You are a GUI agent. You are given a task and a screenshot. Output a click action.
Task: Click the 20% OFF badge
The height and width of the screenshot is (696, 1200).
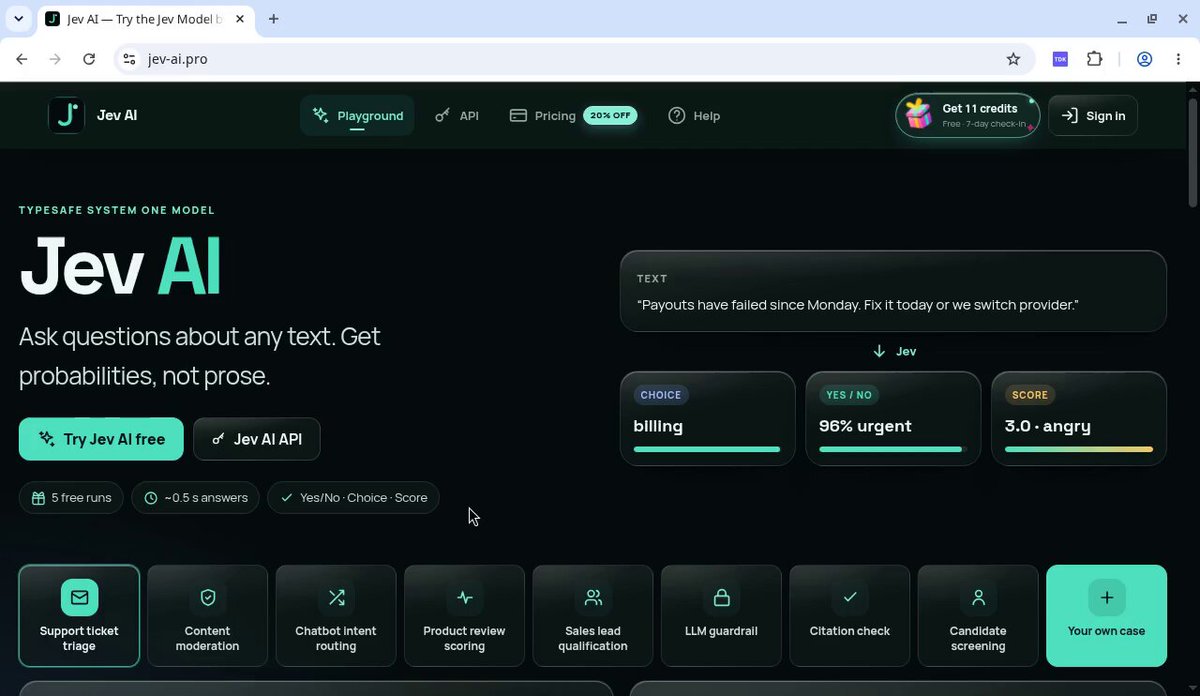610,115
